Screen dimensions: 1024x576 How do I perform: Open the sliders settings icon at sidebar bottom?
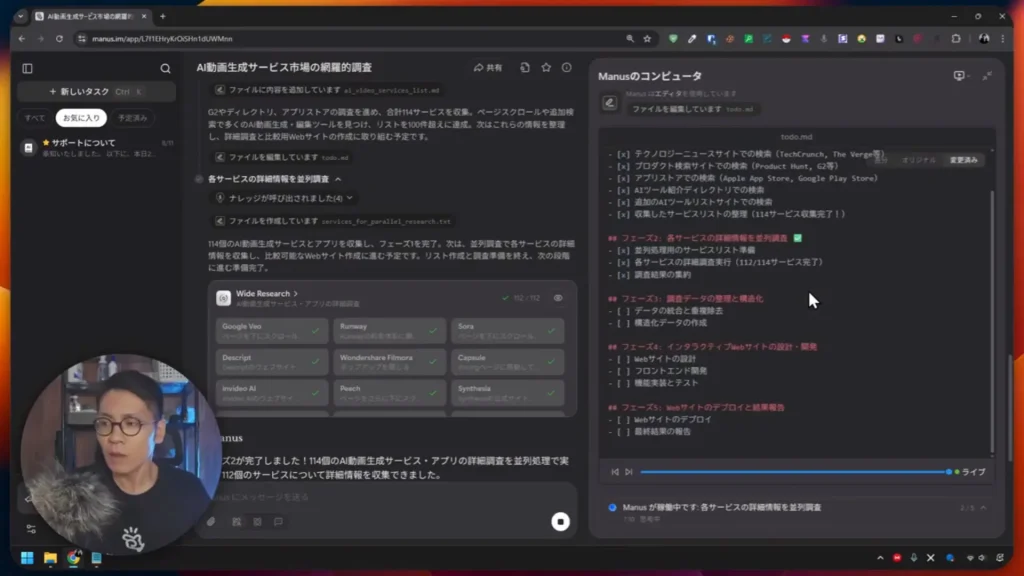(31, 529)
